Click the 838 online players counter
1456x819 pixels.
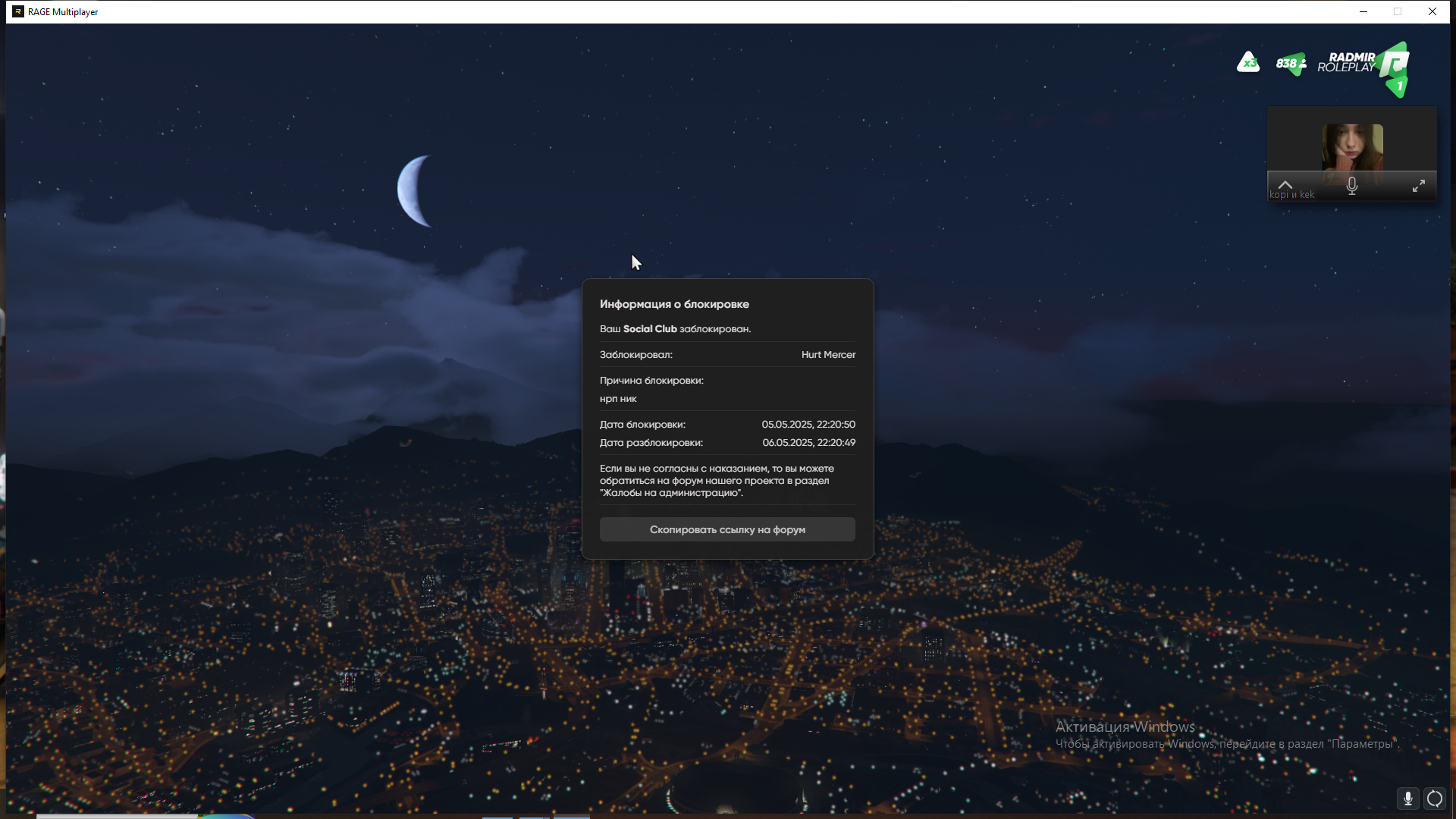point(1291,64)
